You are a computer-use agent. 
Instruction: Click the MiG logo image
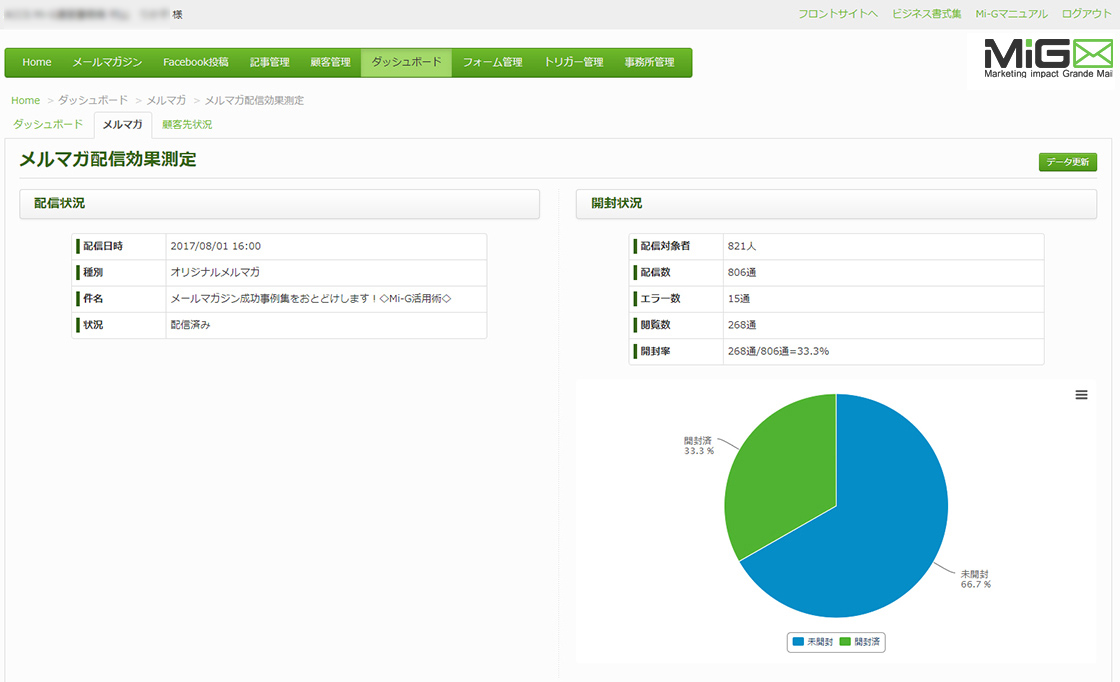[1047, 59]
